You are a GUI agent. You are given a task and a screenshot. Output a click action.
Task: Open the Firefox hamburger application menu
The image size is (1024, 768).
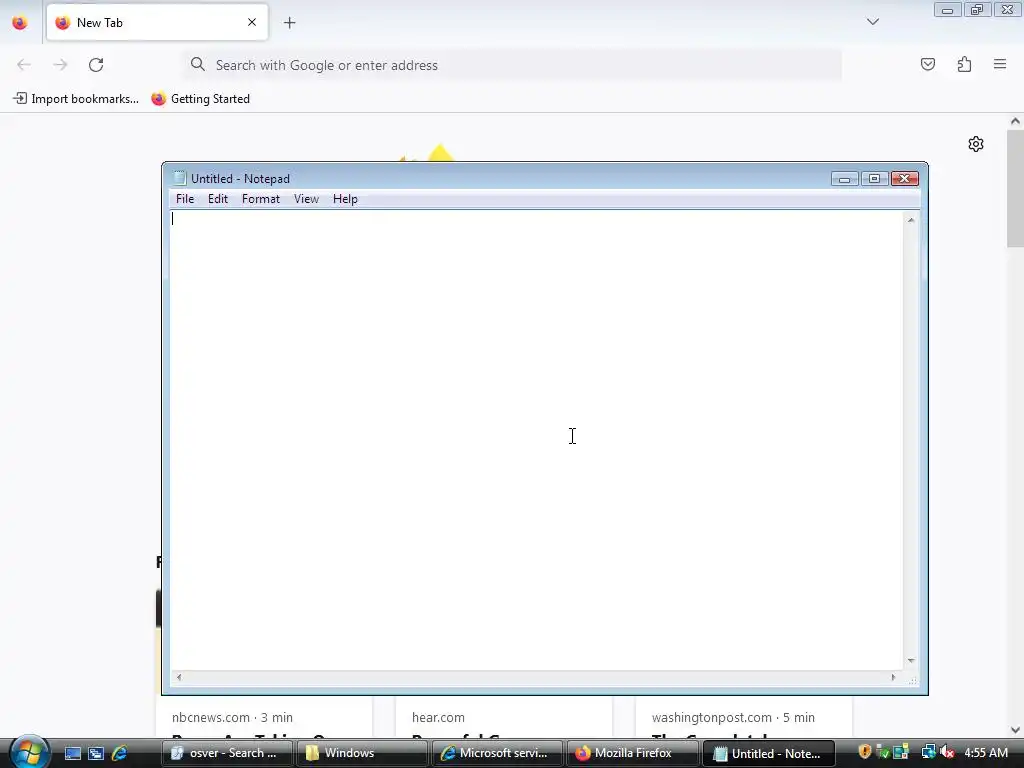coord(1000,64)
